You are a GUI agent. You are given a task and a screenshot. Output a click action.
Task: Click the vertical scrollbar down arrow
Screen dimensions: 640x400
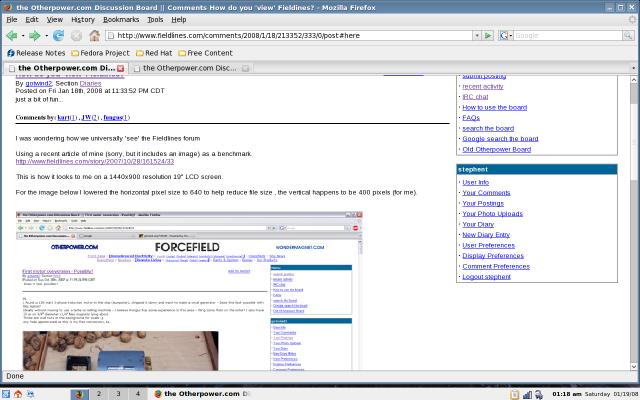point(634,367)
